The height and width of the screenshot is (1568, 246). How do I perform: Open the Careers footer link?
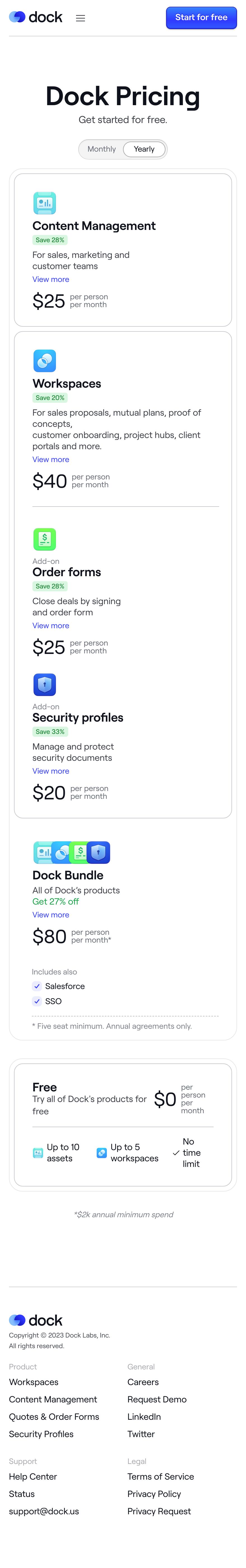point(143,1382)
